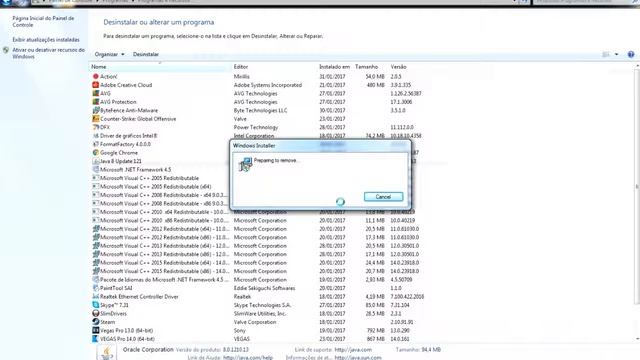Click the Pacote de Idiomas .NET icon

[x=96, y=280]
